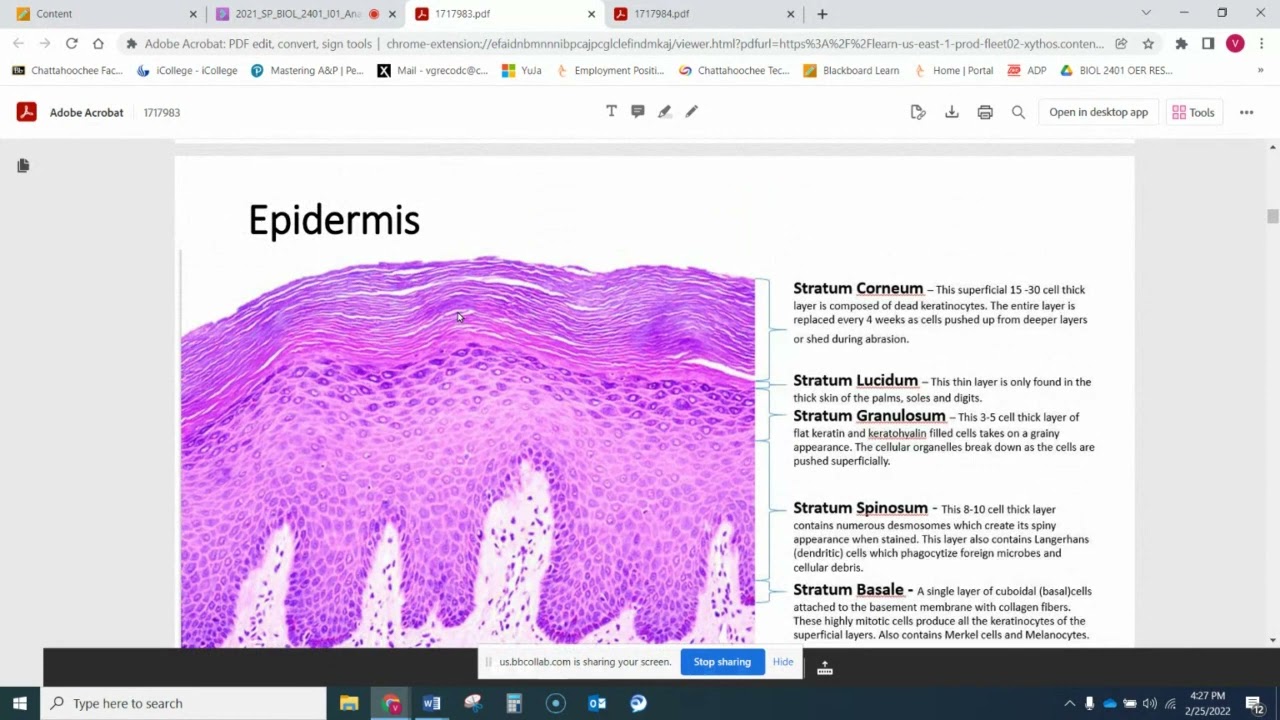
Task: Select the Draw pencil tool
Action: click(691, 111)
